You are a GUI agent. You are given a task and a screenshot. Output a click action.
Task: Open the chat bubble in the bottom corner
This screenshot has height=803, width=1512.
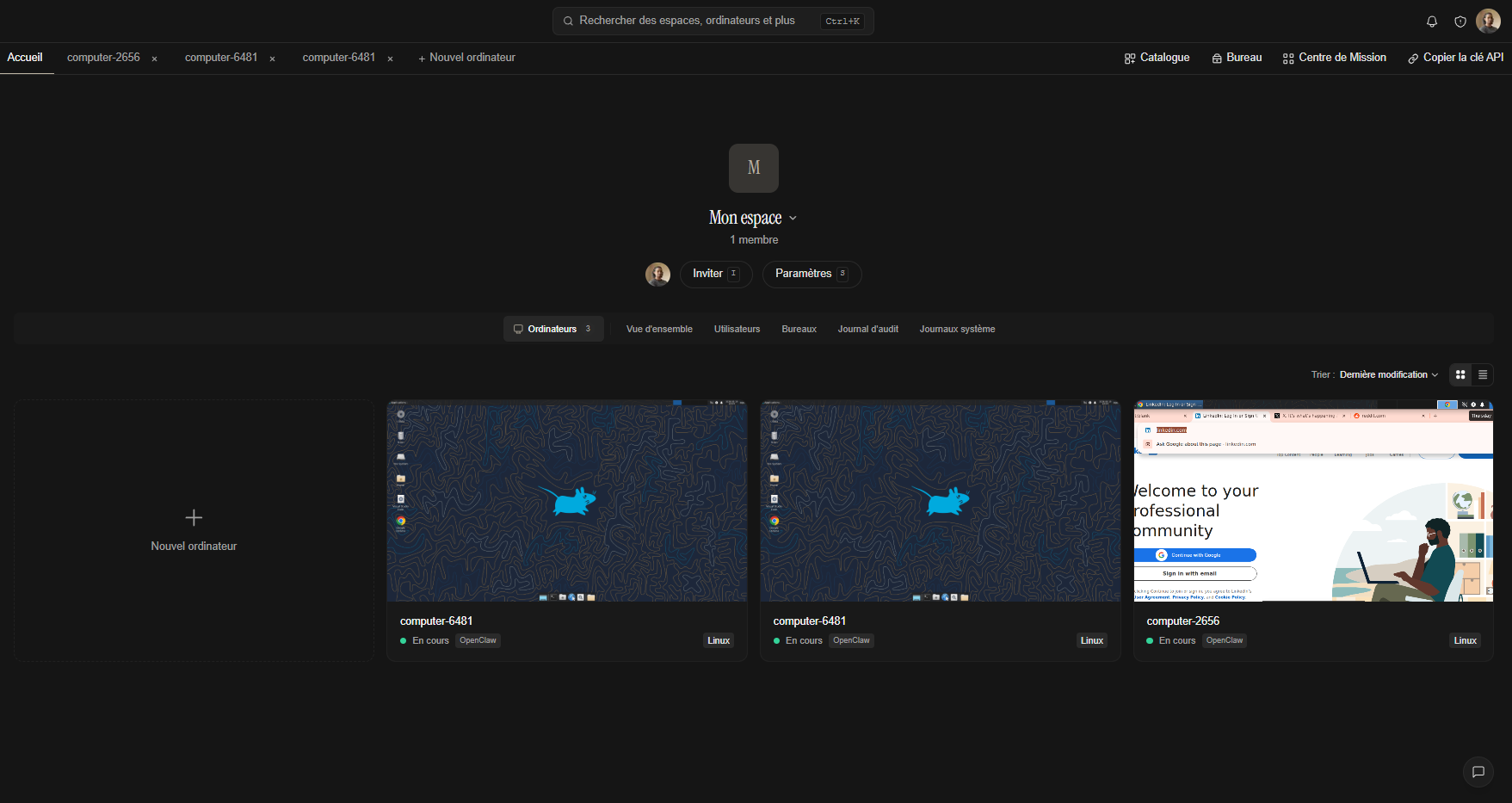pos(1478,772)
